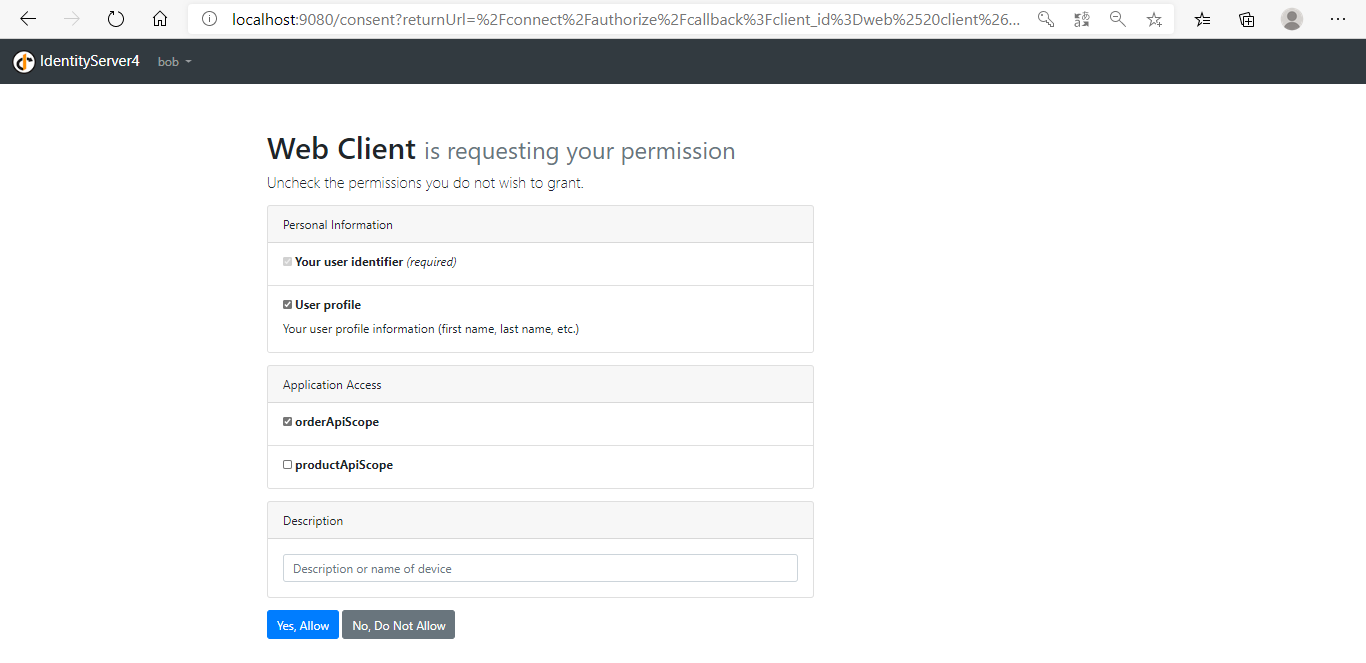1366x663 pixels.
Task: Expand the bob user dropdown
Action: [174, 62]
